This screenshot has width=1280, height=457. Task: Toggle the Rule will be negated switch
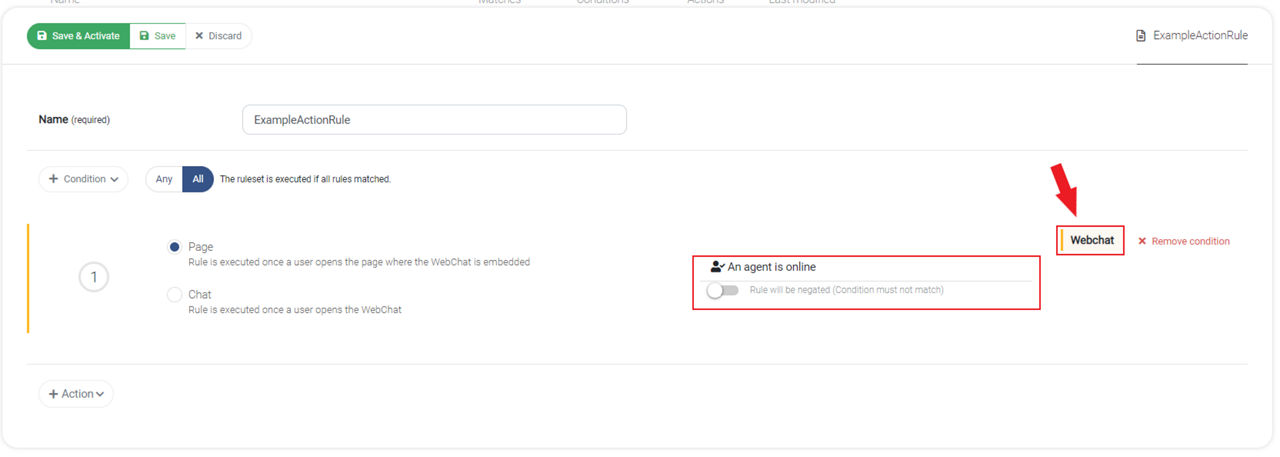coord(722,290)
